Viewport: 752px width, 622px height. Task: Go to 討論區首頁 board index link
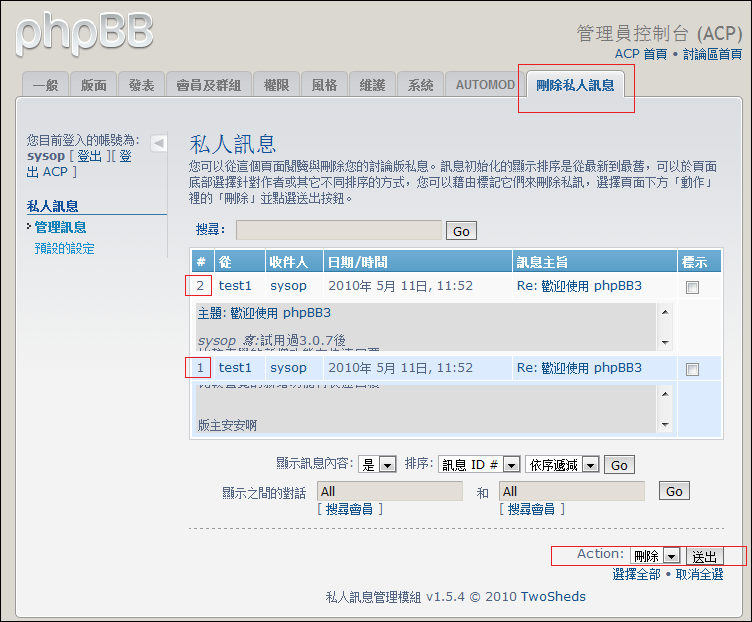pyautogui.click(x=712, y=54)
